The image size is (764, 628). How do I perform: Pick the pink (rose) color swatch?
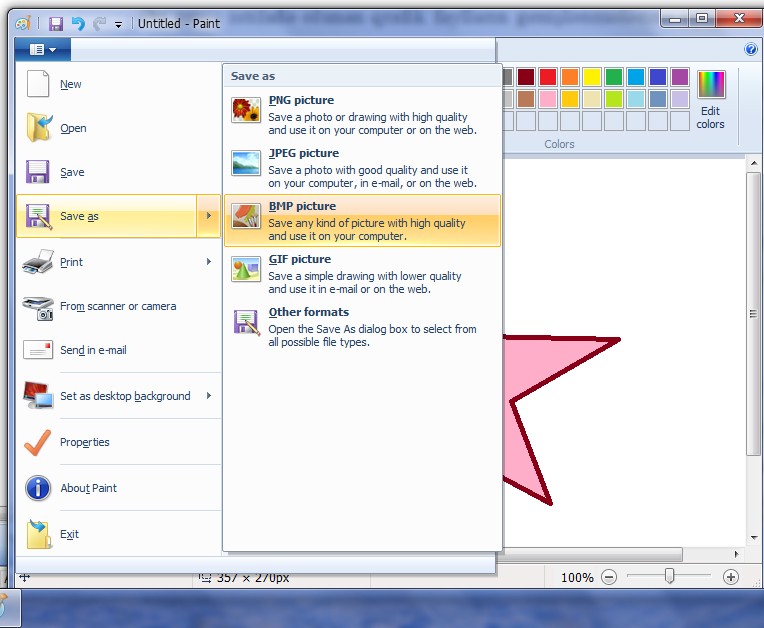click(548, 98)
